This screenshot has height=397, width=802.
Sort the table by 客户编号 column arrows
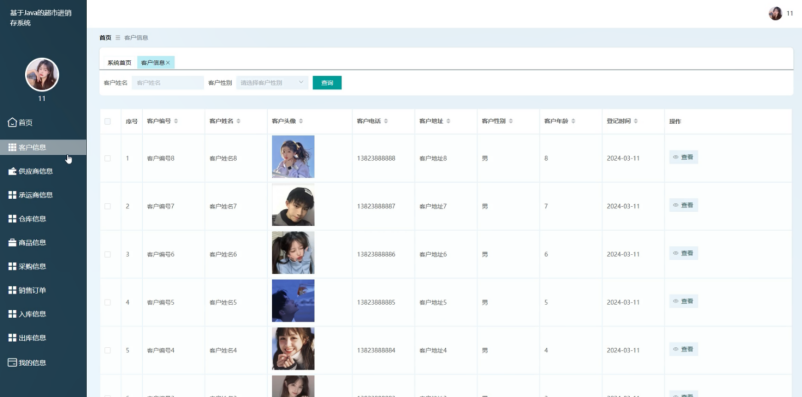point(176,121)
